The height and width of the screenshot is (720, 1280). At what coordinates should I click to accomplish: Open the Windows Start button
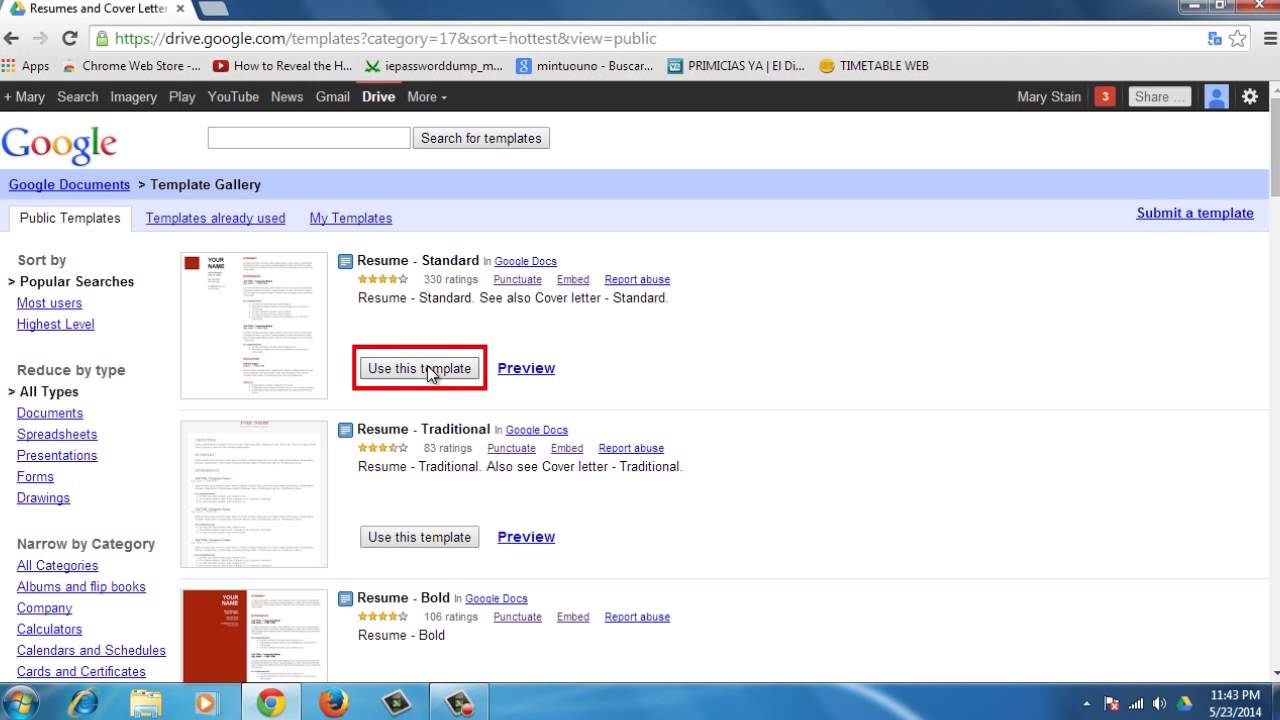20,702
